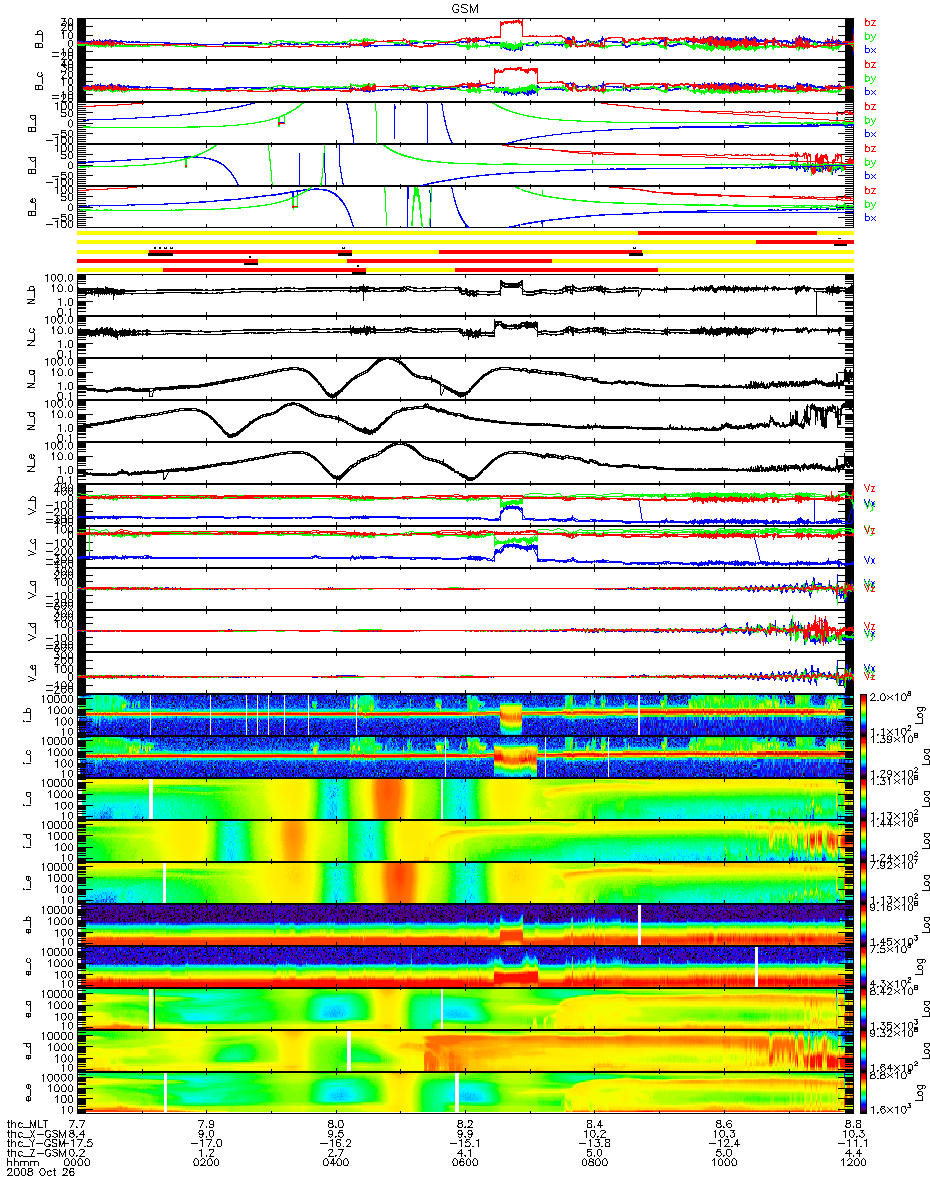Click the Vx legend beside V_c panel
Viewport: 930px width, 1200px height.
(x=870, y=561)
